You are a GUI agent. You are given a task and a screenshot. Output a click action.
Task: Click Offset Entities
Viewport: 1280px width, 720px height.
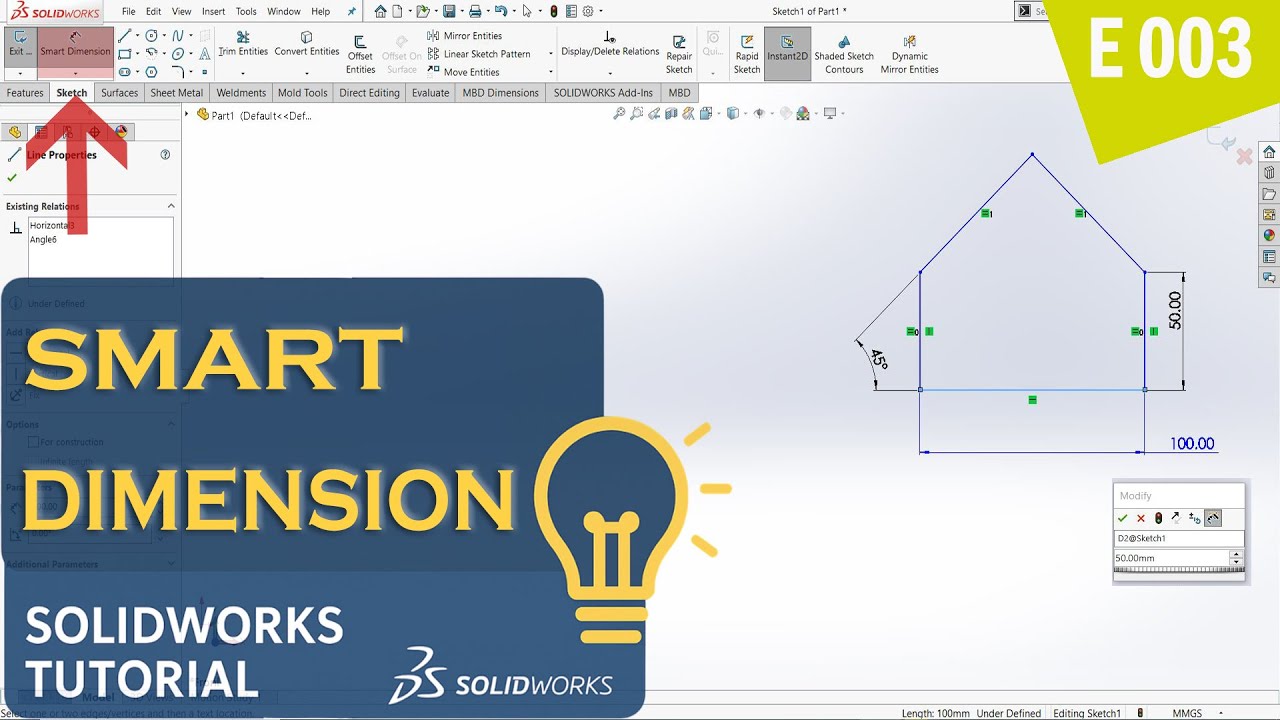360,54
